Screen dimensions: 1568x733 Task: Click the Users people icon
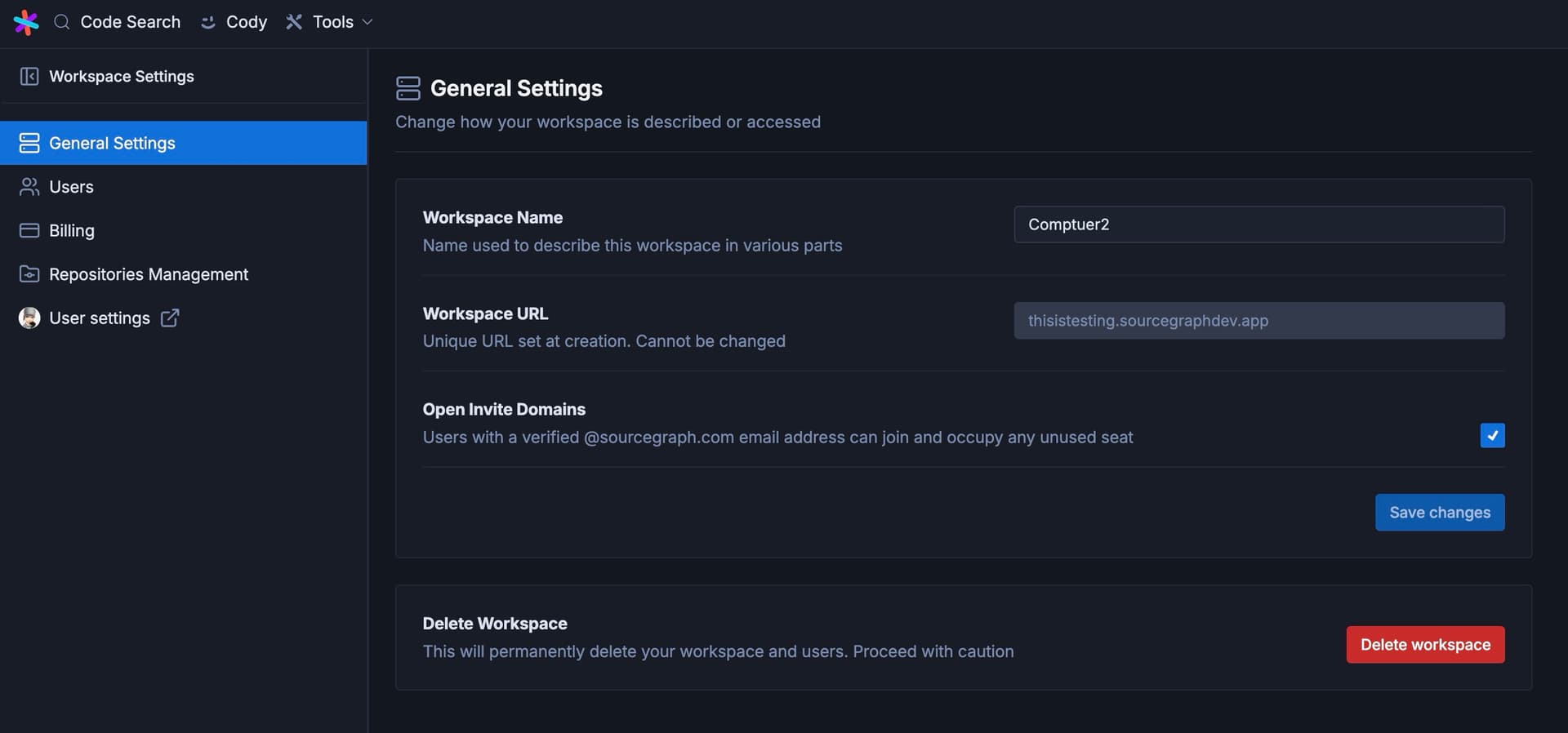29,187
